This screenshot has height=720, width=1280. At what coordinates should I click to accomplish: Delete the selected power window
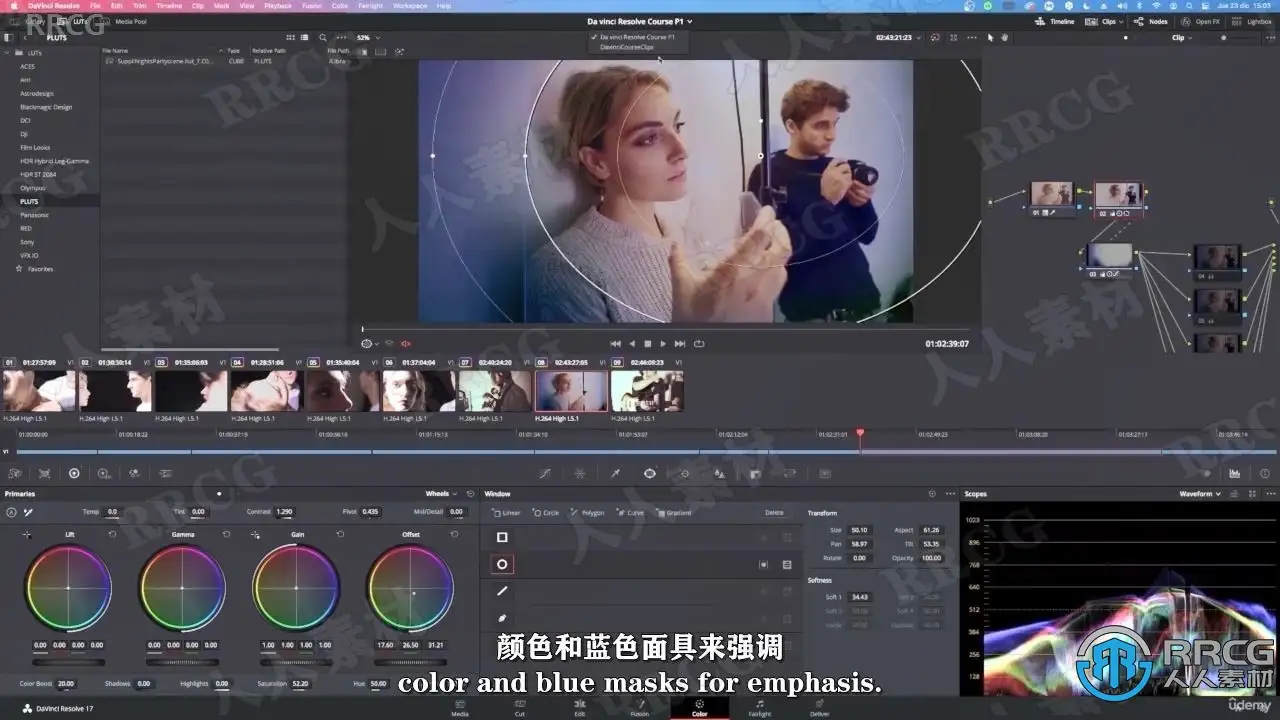point(774,512)
